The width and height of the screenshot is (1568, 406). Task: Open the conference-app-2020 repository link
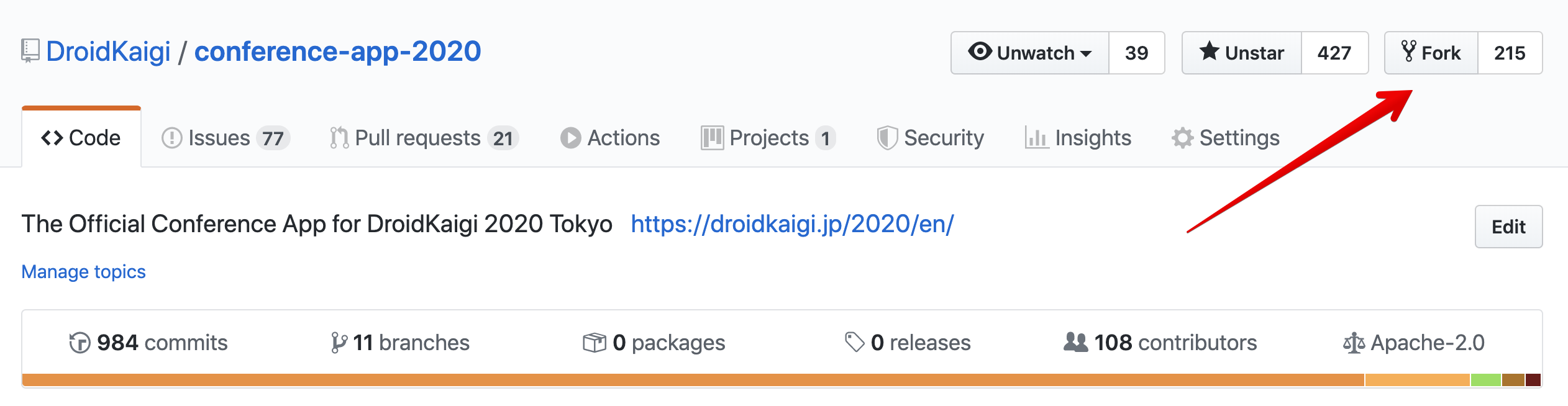337,52
